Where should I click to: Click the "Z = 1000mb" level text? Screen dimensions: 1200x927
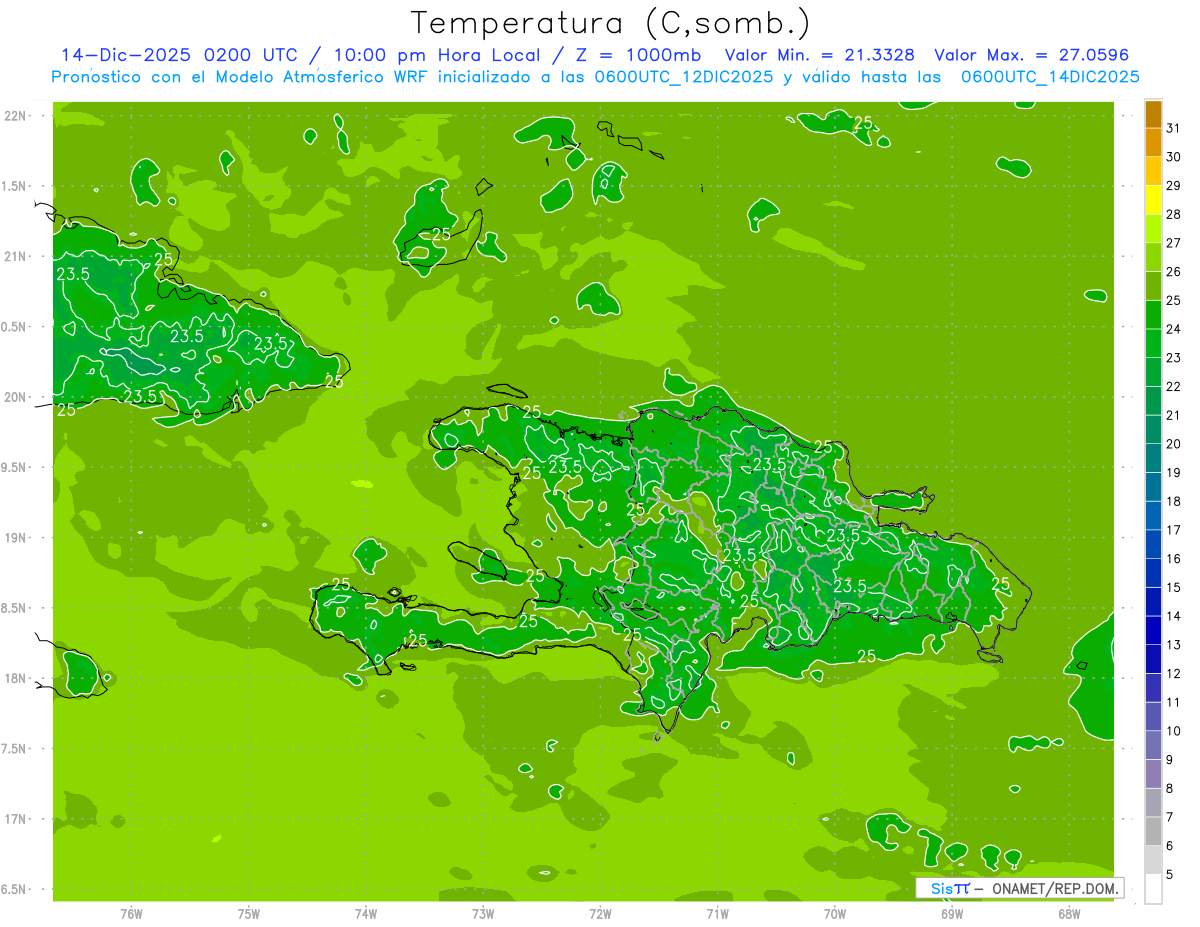(638, 55)
